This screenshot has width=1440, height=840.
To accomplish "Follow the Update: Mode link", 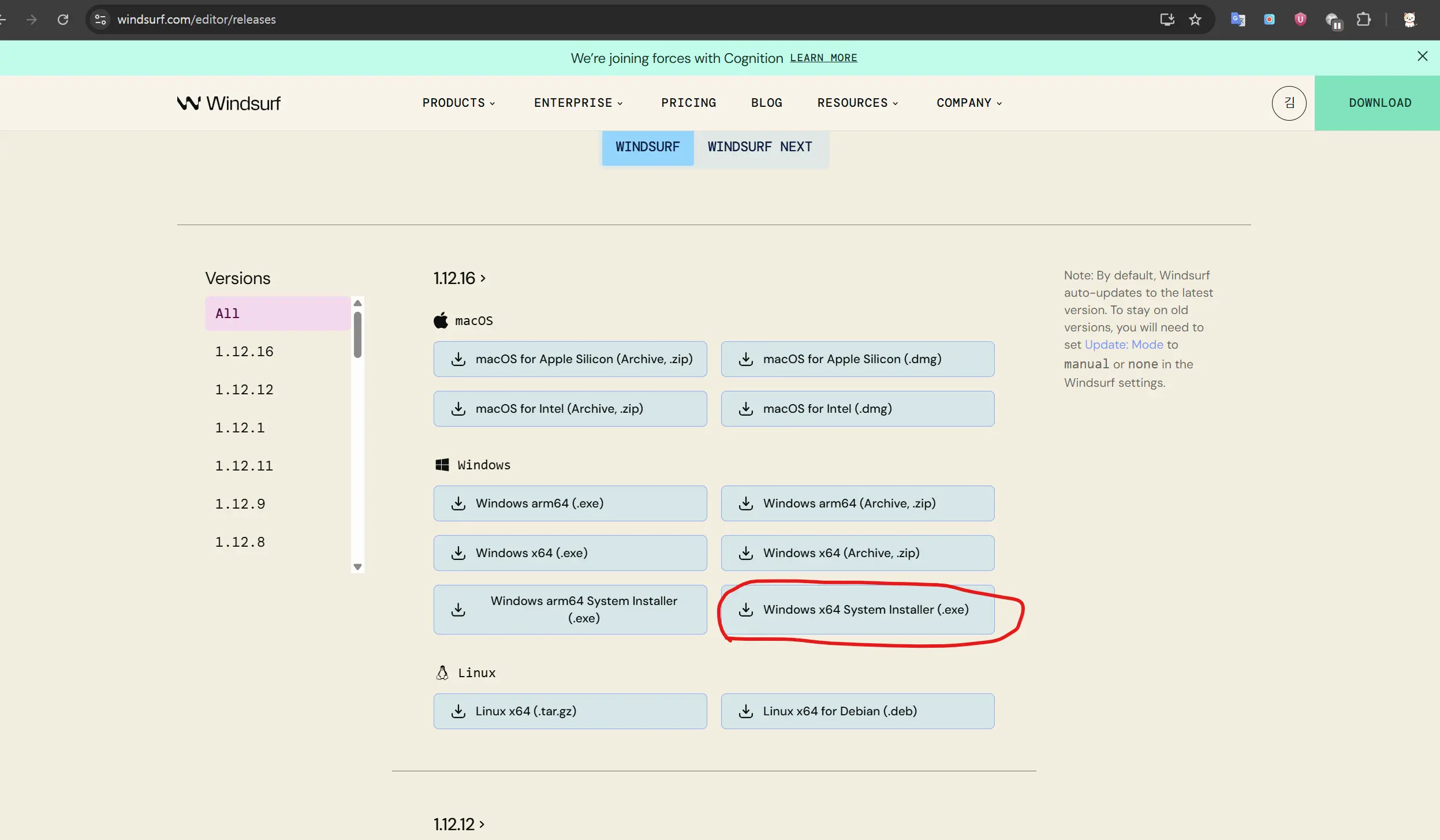I will click(1124, 345).
